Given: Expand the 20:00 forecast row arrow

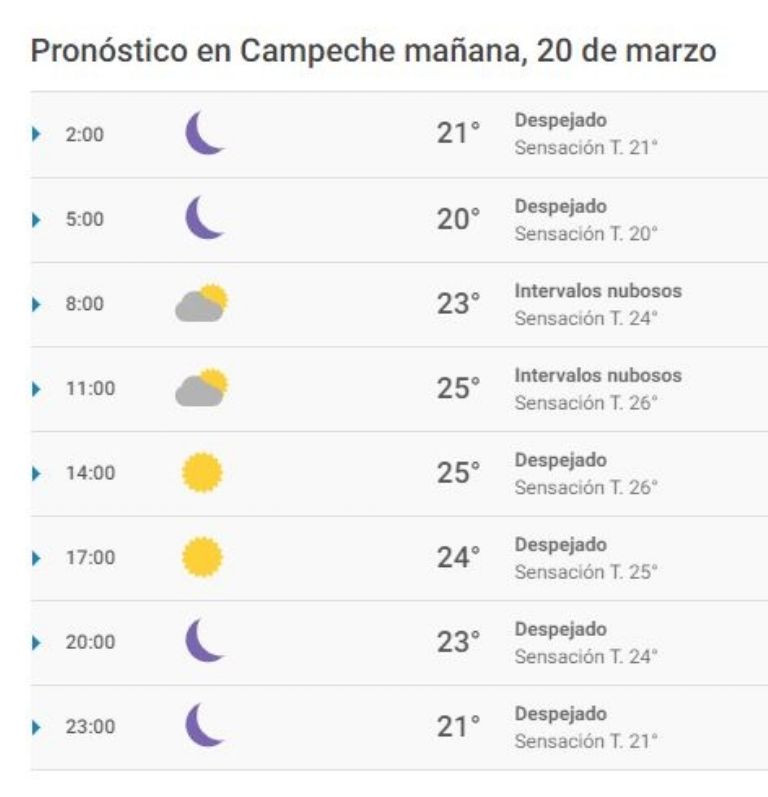Looking at the screenshot, I should 36,642.
